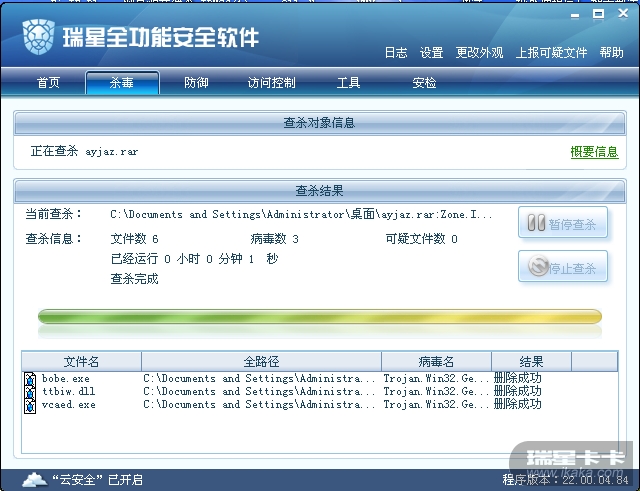Close the Rising security window

coord(623,13)
